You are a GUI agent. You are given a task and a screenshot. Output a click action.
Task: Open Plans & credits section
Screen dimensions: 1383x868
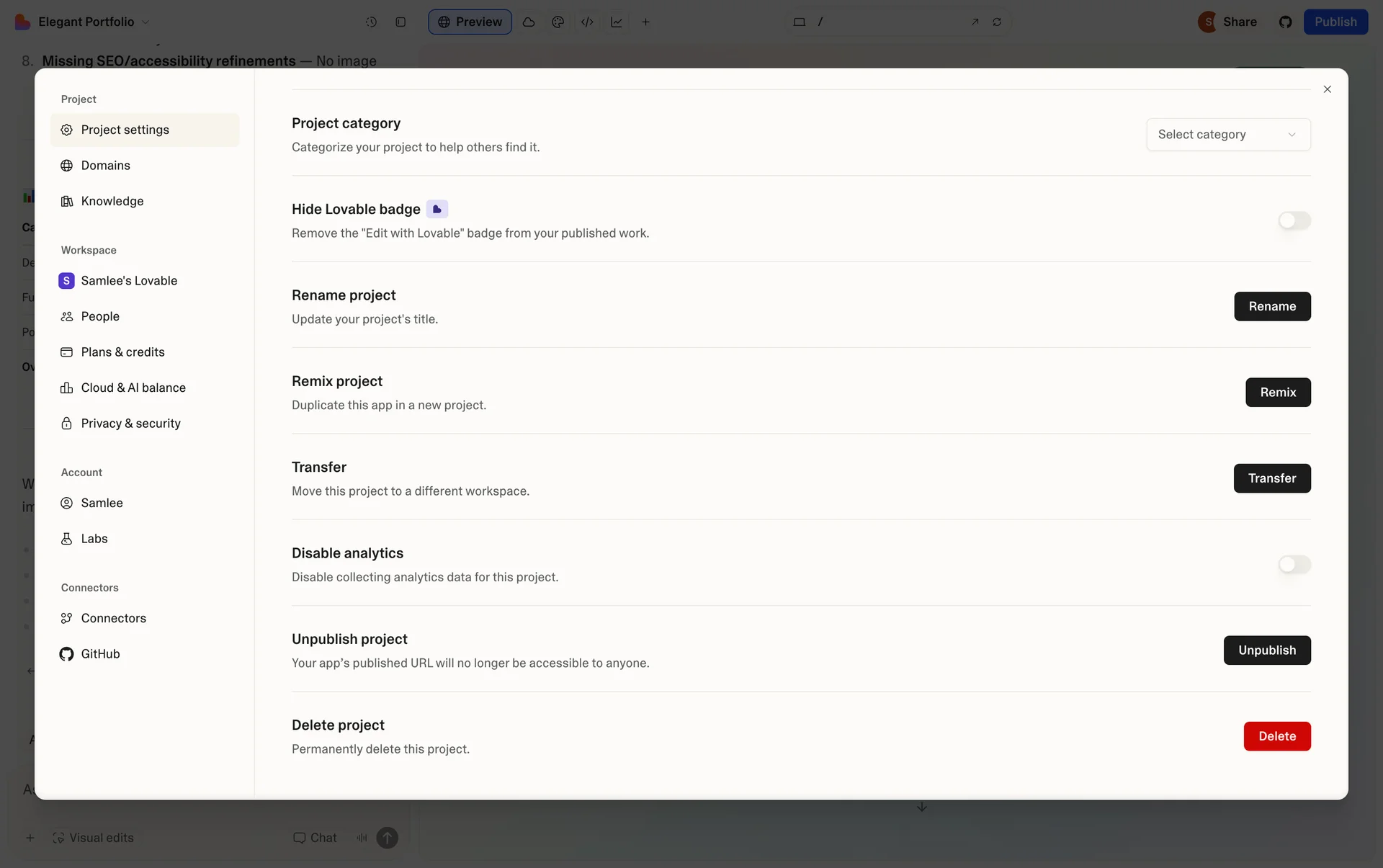point(122,352)
